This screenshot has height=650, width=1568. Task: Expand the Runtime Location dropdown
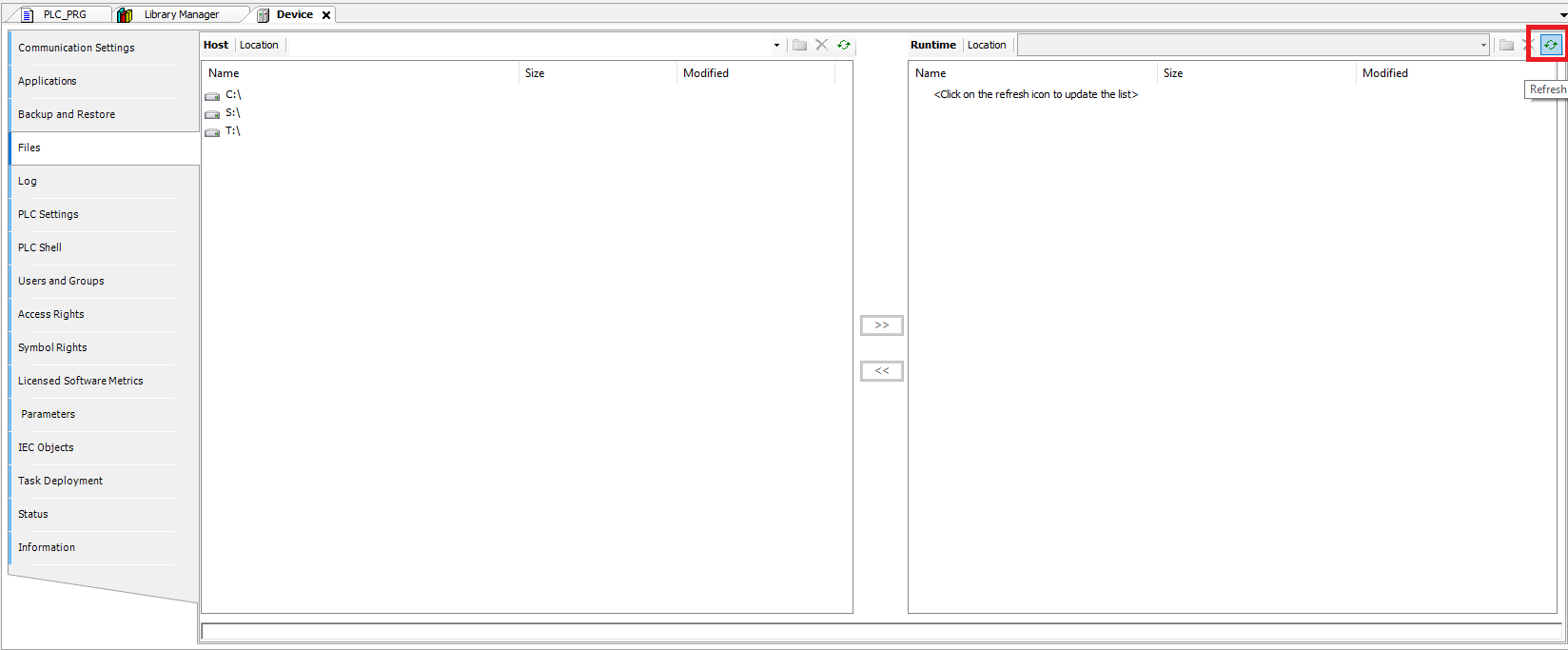(1482, 45)
